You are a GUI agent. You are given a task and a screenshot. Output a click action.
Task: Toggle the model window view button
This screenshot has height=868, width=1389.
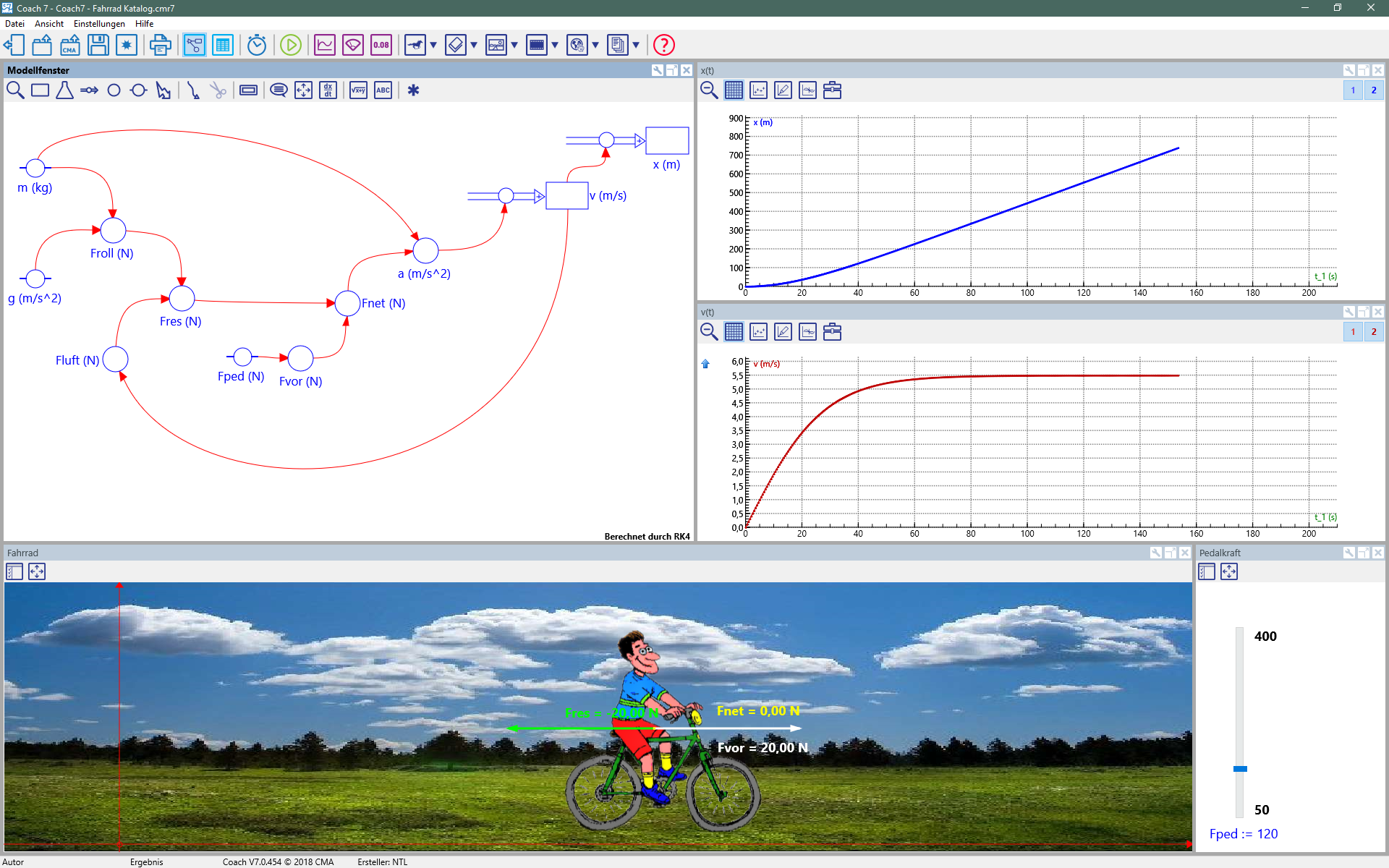tap(194, 45)
